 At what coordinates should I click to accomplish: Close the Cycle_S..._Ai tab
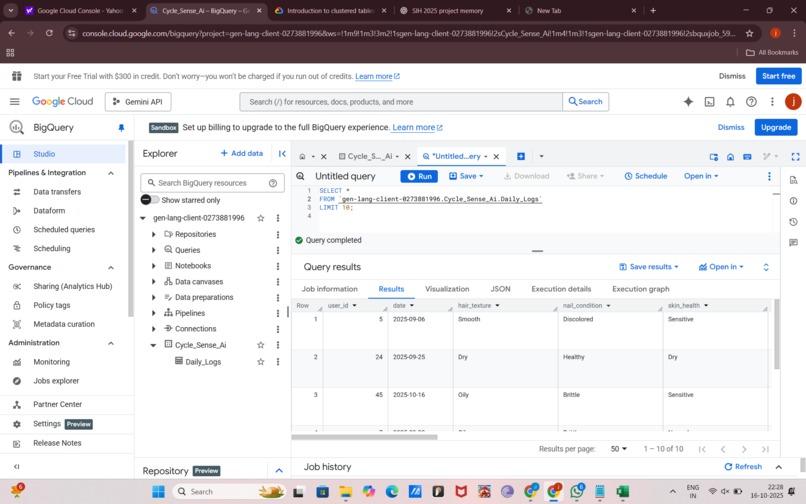click(408, 156)
